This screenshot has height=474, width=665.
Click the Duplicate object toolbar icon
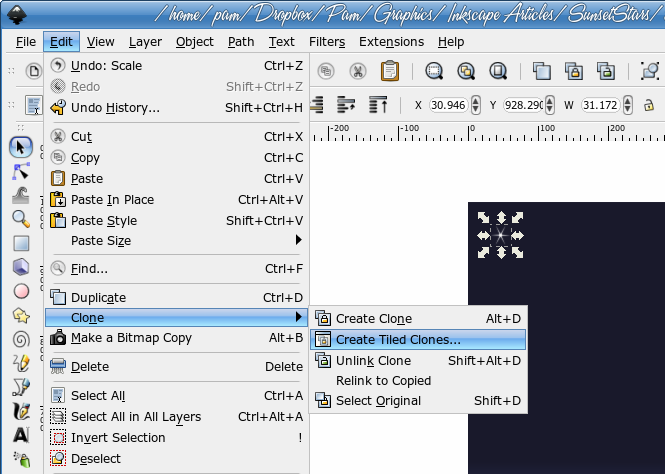pos(542,71)
